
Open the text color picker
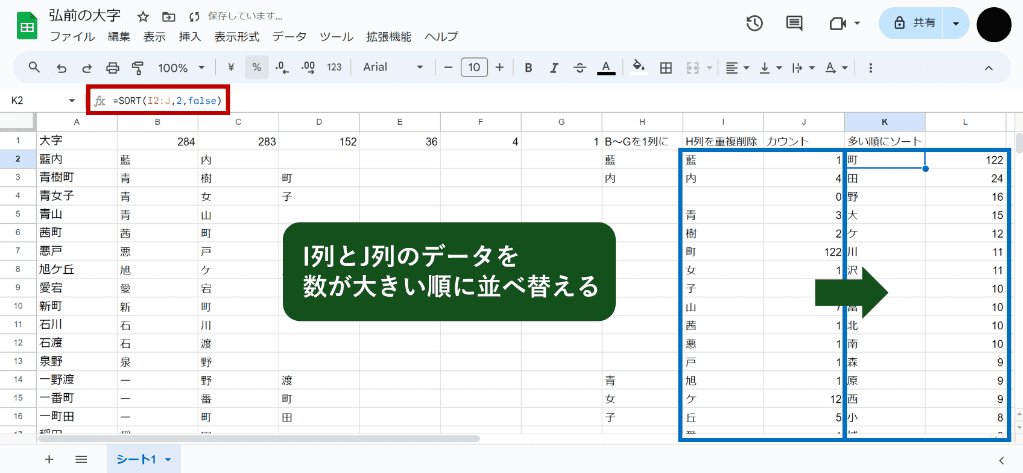click(606, 67)
